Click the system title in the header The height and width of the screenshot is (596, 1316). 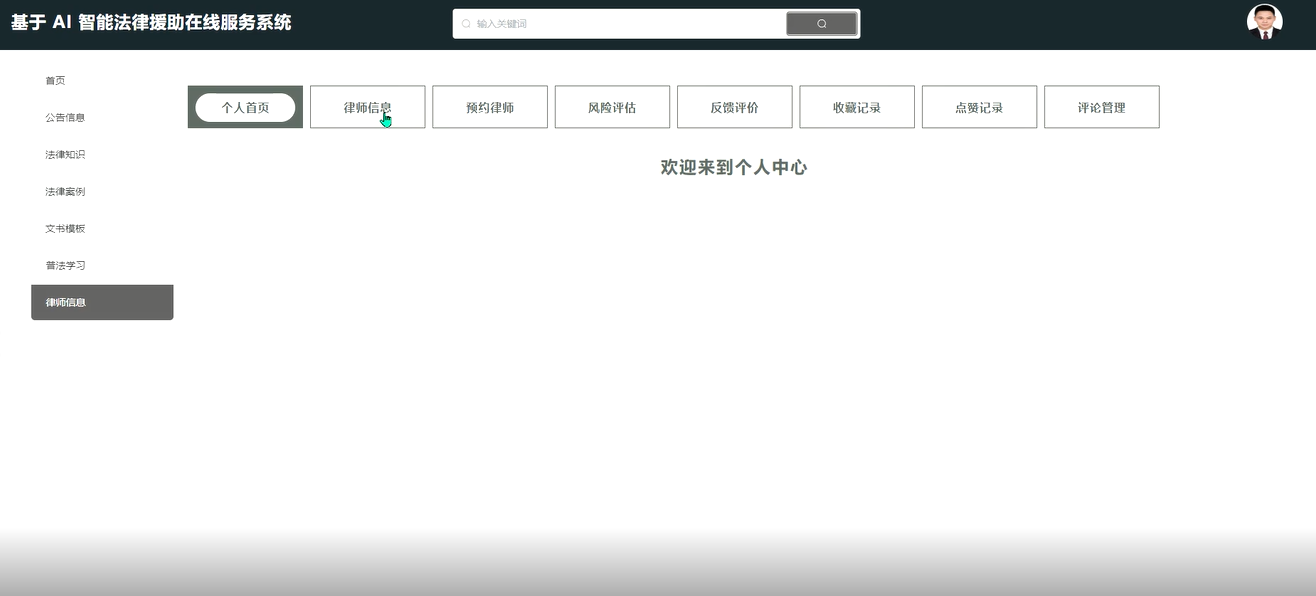point(151,22)
